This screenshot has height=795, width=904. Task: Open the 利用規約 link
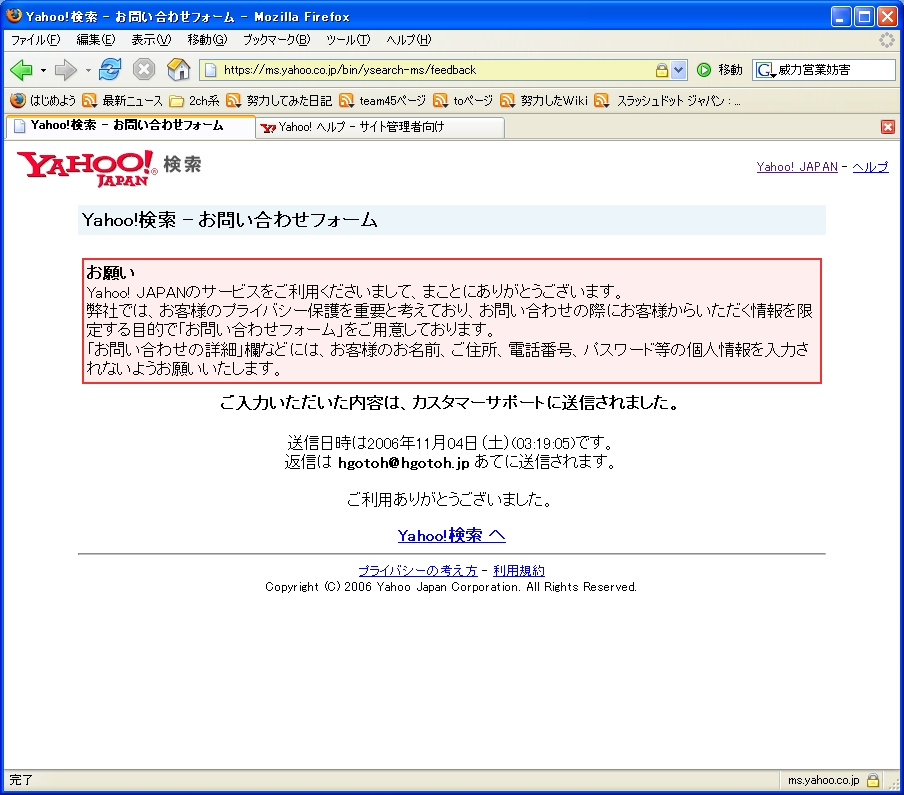tap(519, 571)
